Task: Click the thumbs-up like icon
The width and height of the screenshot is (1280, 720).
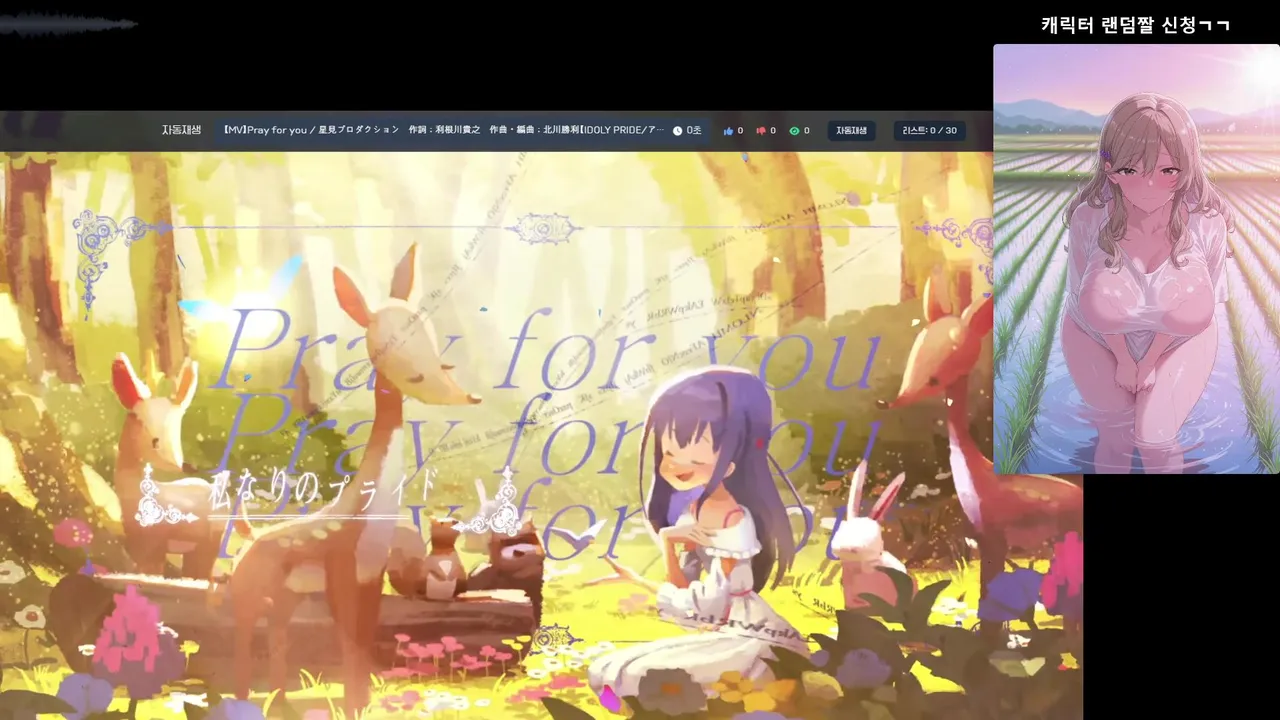Action: [x=728, y=131]
